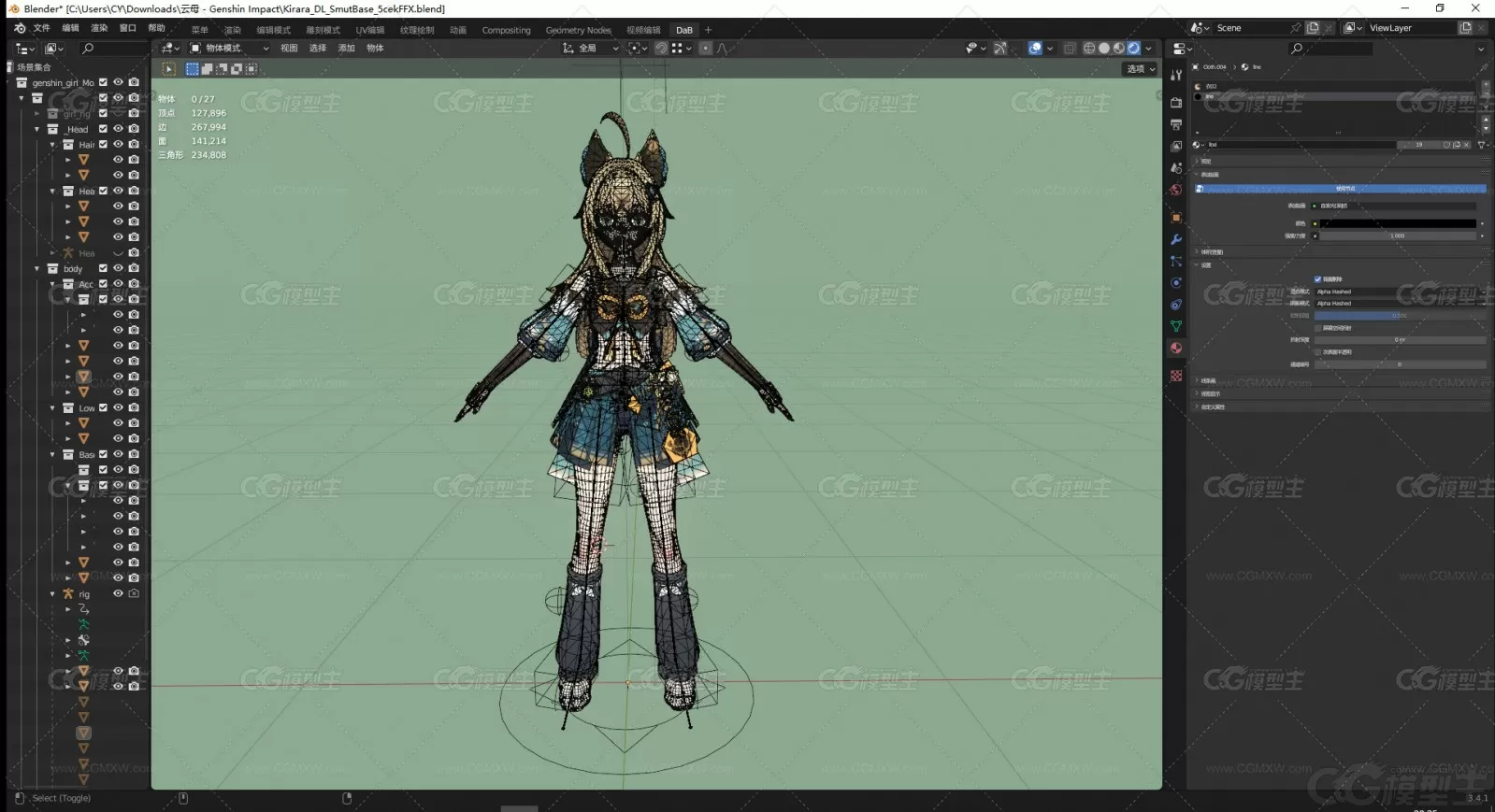Viewport: 1495px width, 812px height.
Task: Click the Blender logo icon
Action: coord(20,28)
